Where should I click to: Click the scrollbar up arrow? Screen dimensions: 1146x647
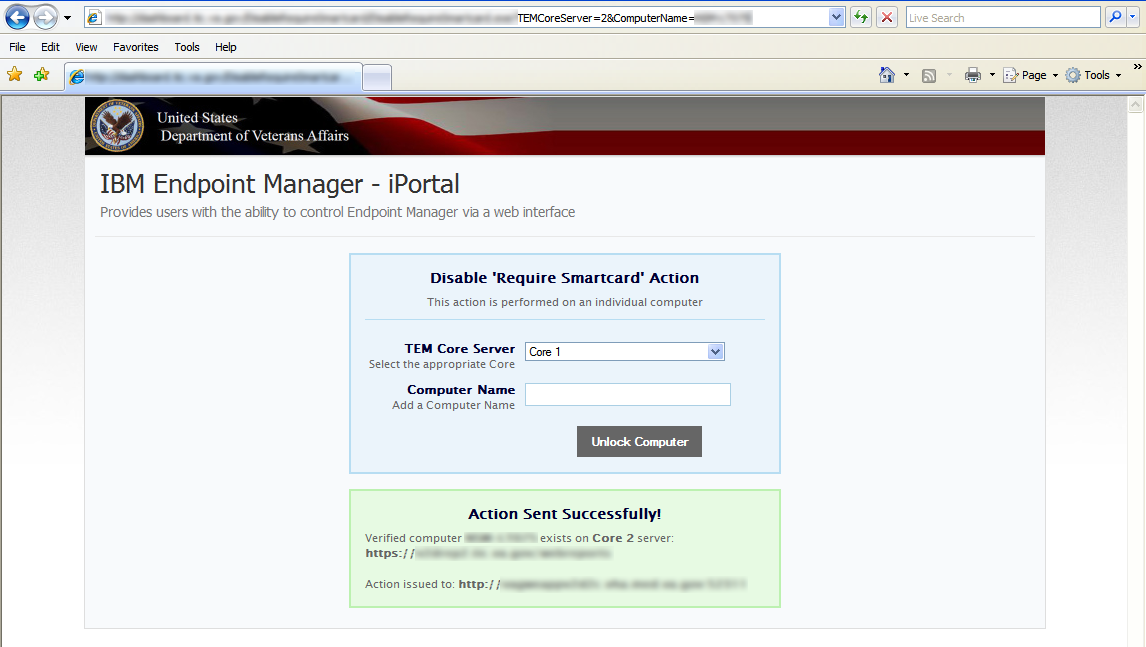coord(1135,105)
